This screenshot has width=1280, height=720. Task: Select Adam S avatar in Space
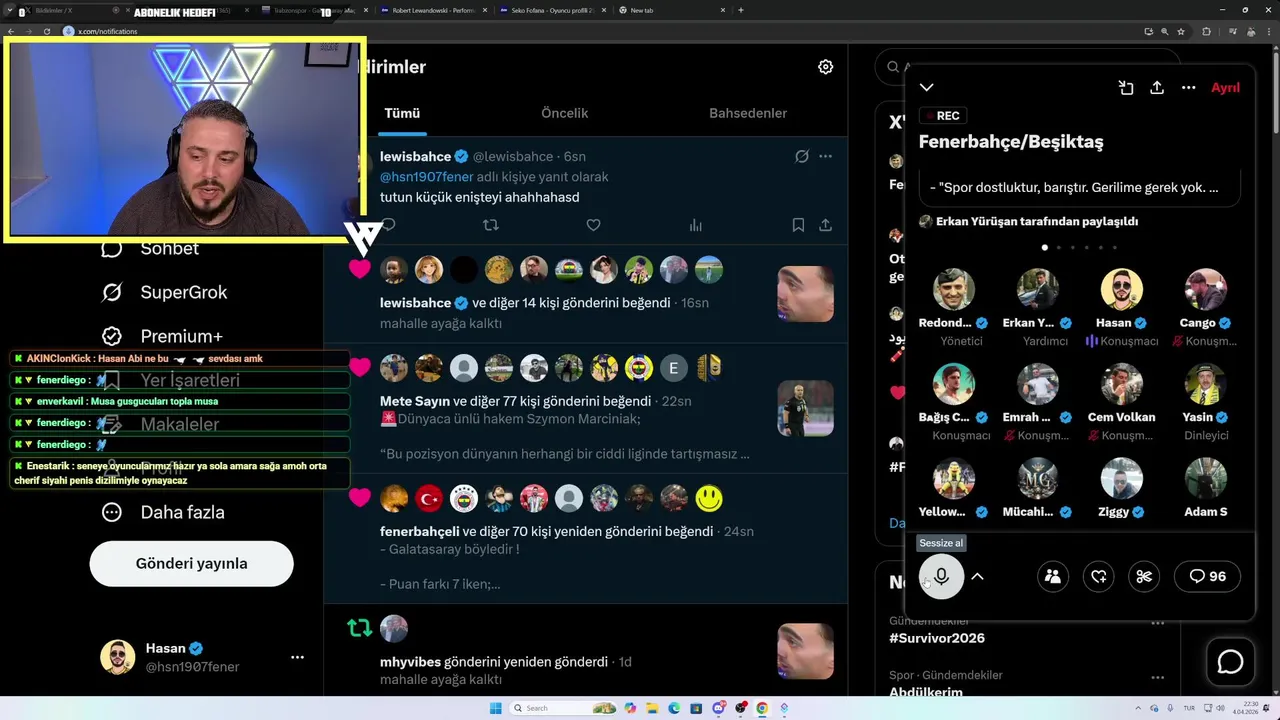tap(1206, 479)
